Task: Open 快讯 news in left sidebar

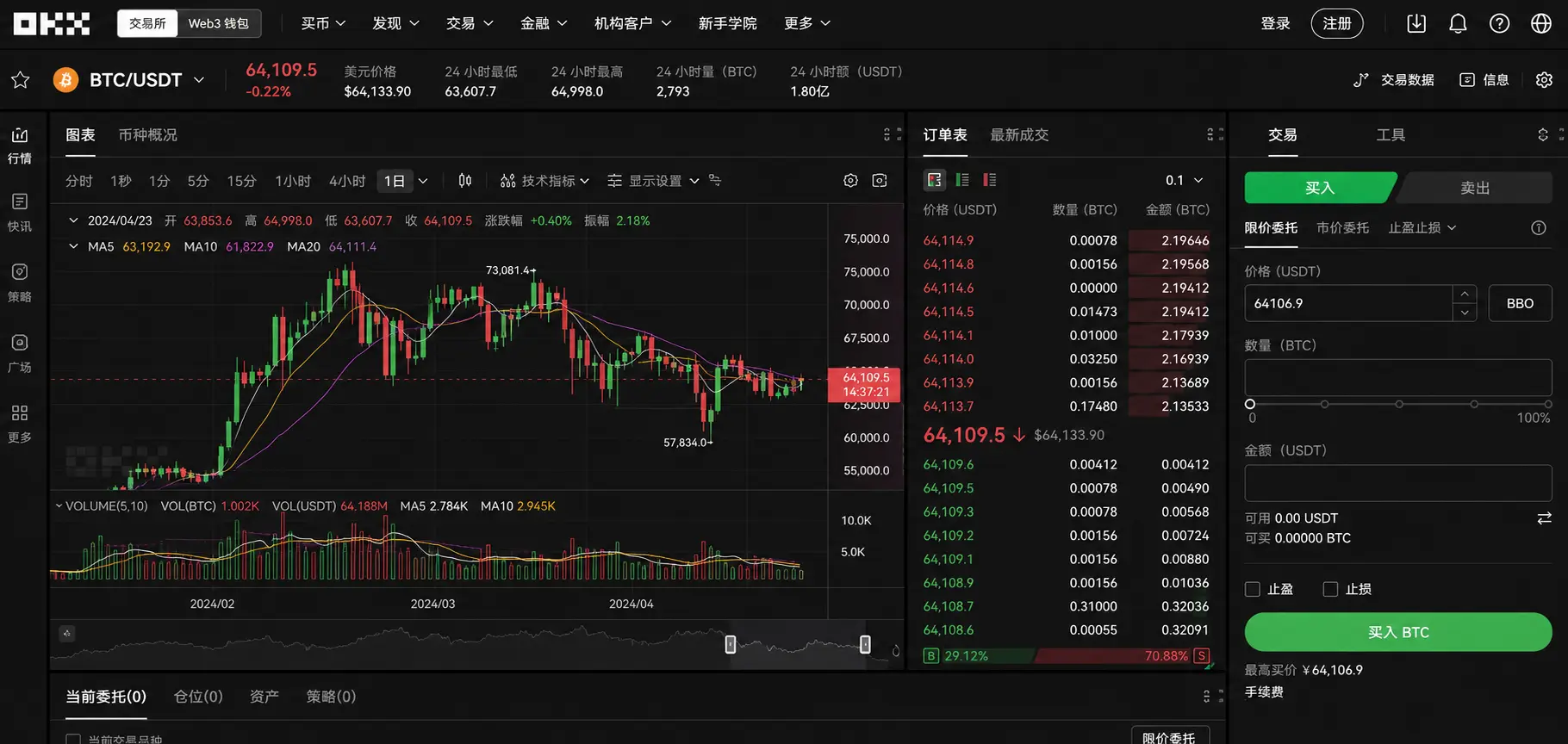Action: 20,213
